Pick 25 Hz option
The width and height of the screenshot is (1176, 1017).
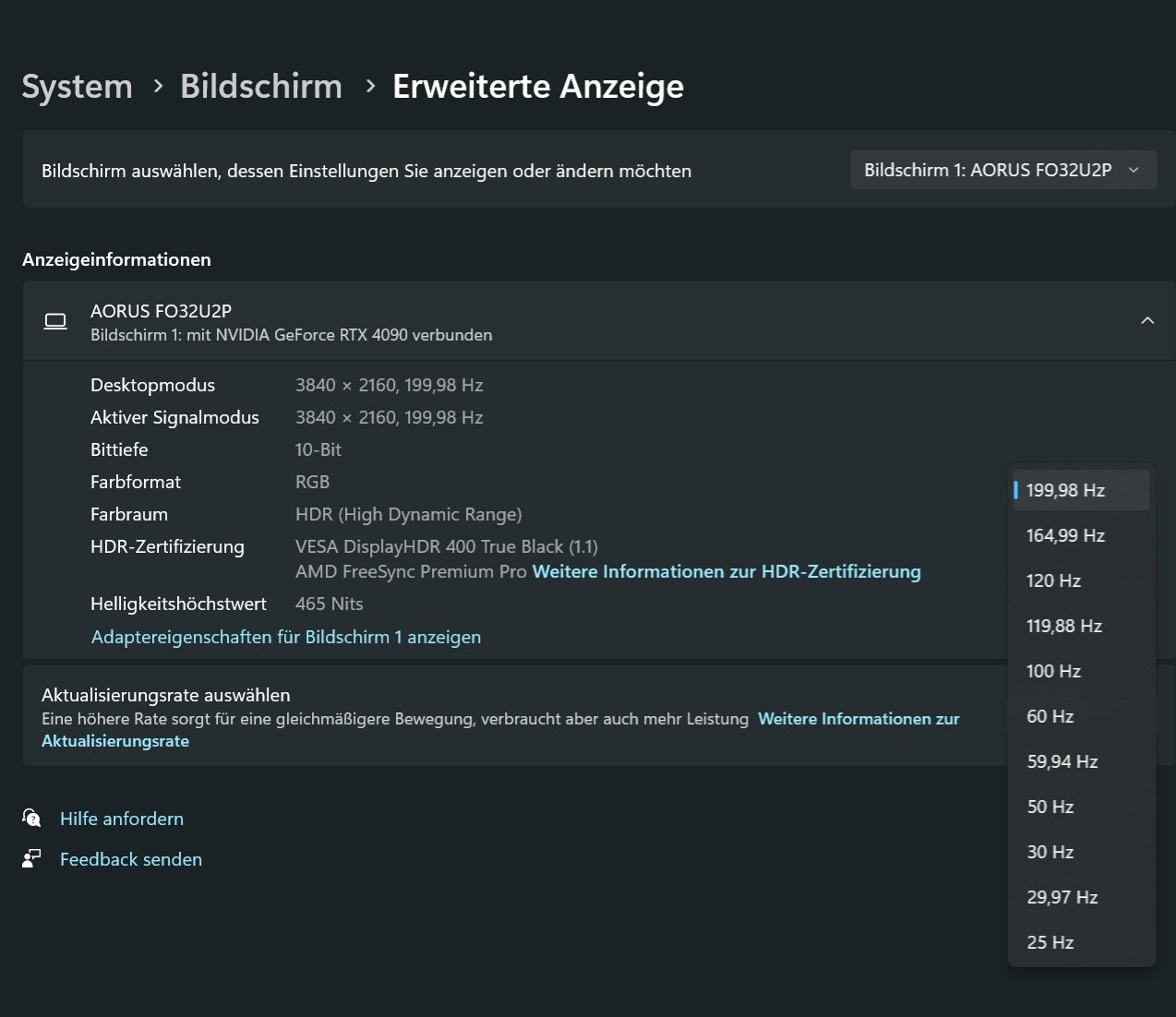(1081, 942)
